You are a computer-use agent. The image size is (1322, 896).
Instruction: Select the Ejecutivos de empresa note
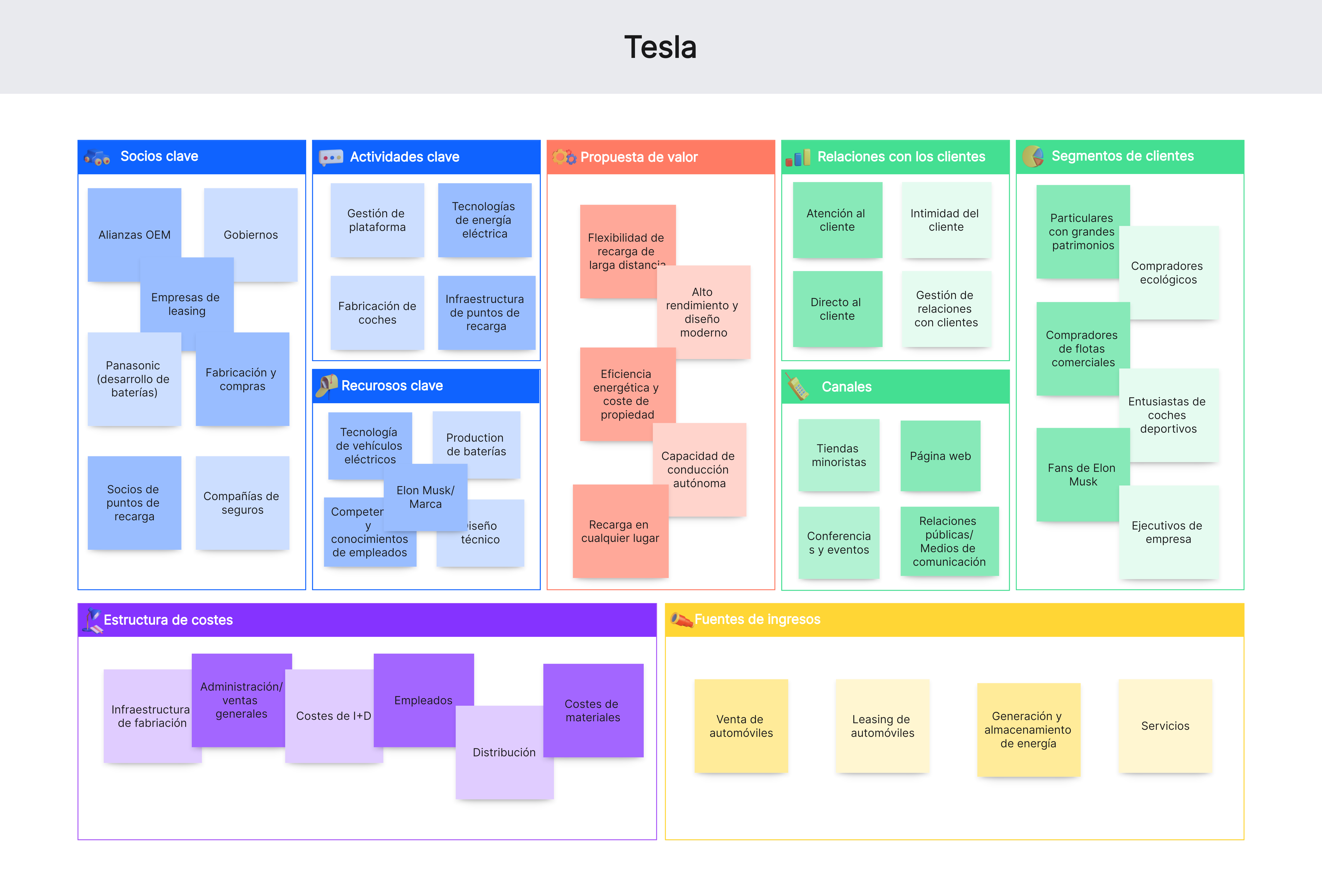tap(1168, 532)
